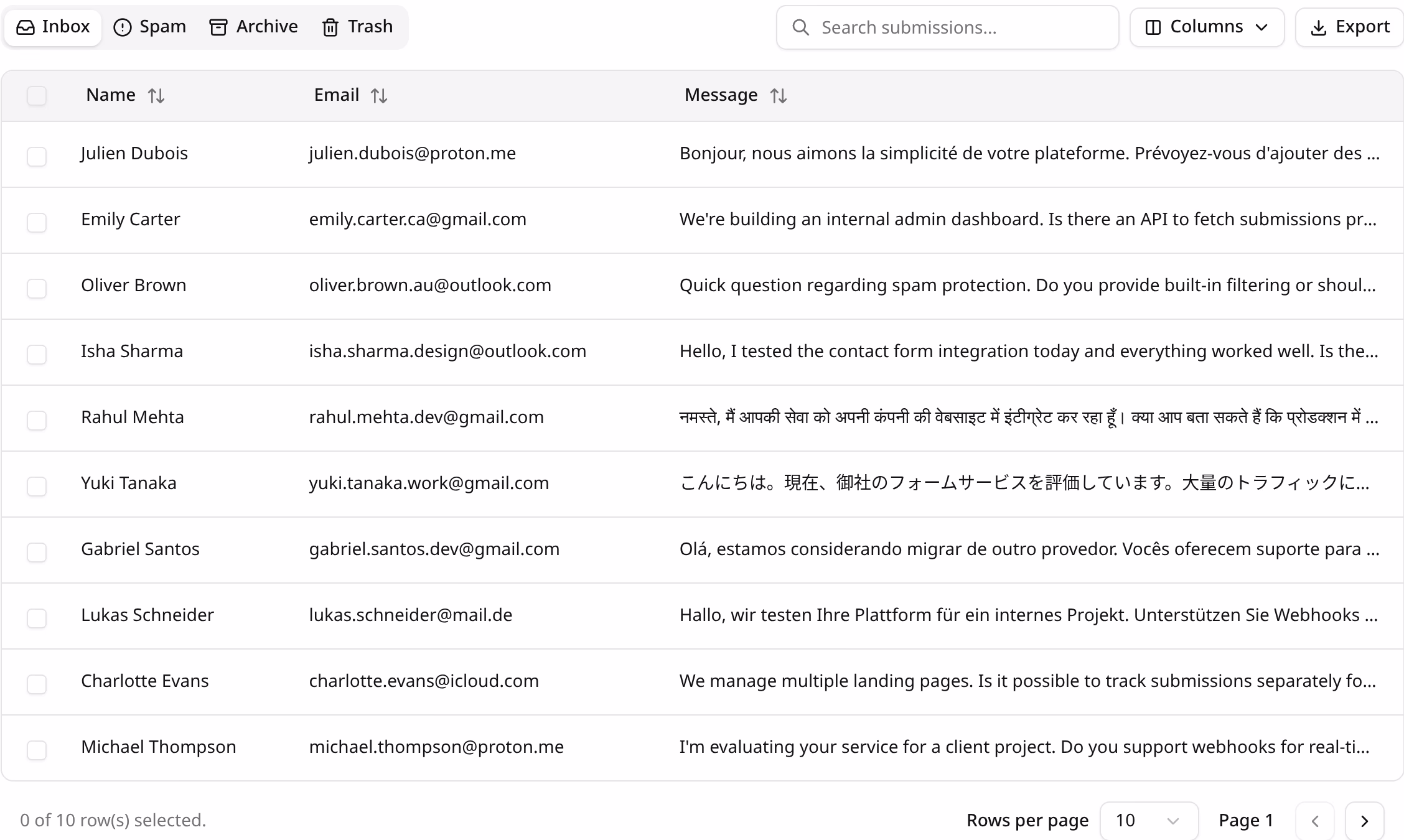Click the search magnifier icon

coord(800,27)
